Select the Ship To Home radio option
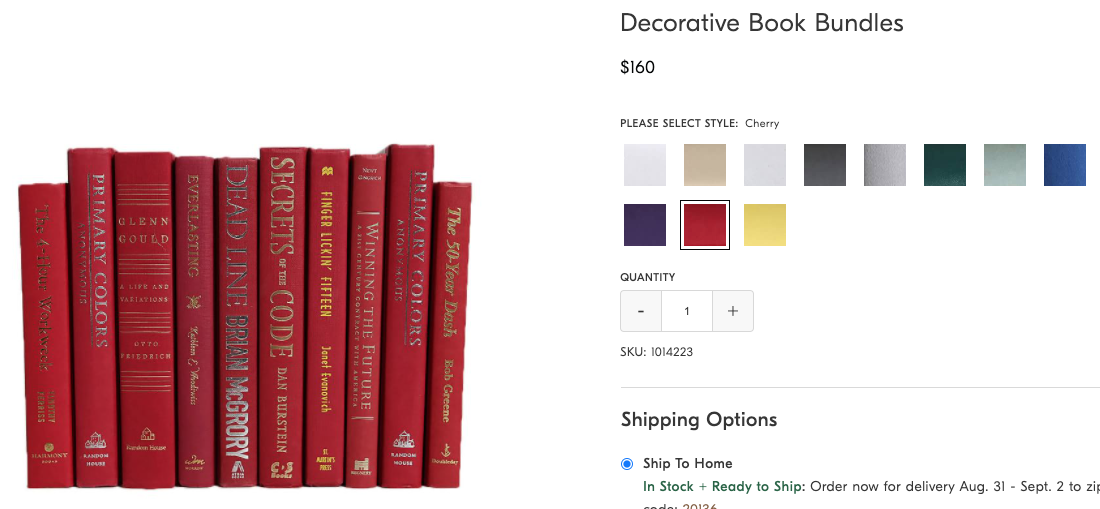1100x509 pixels. (x=627, y=464)
